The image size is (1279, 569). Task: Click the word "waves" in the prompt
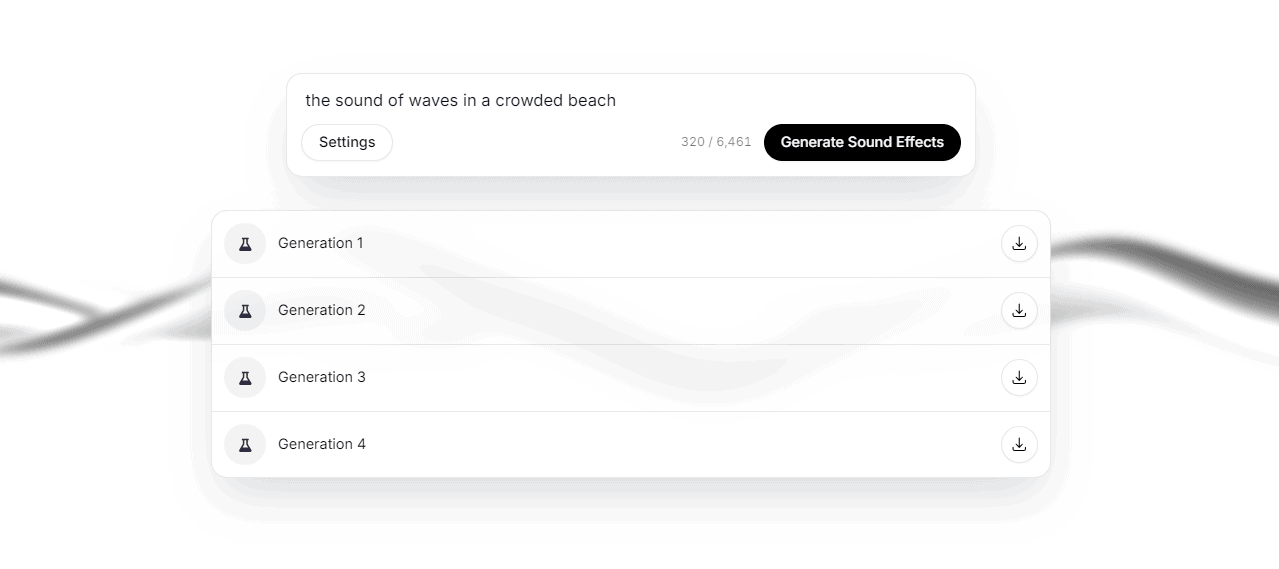(433, 100)
